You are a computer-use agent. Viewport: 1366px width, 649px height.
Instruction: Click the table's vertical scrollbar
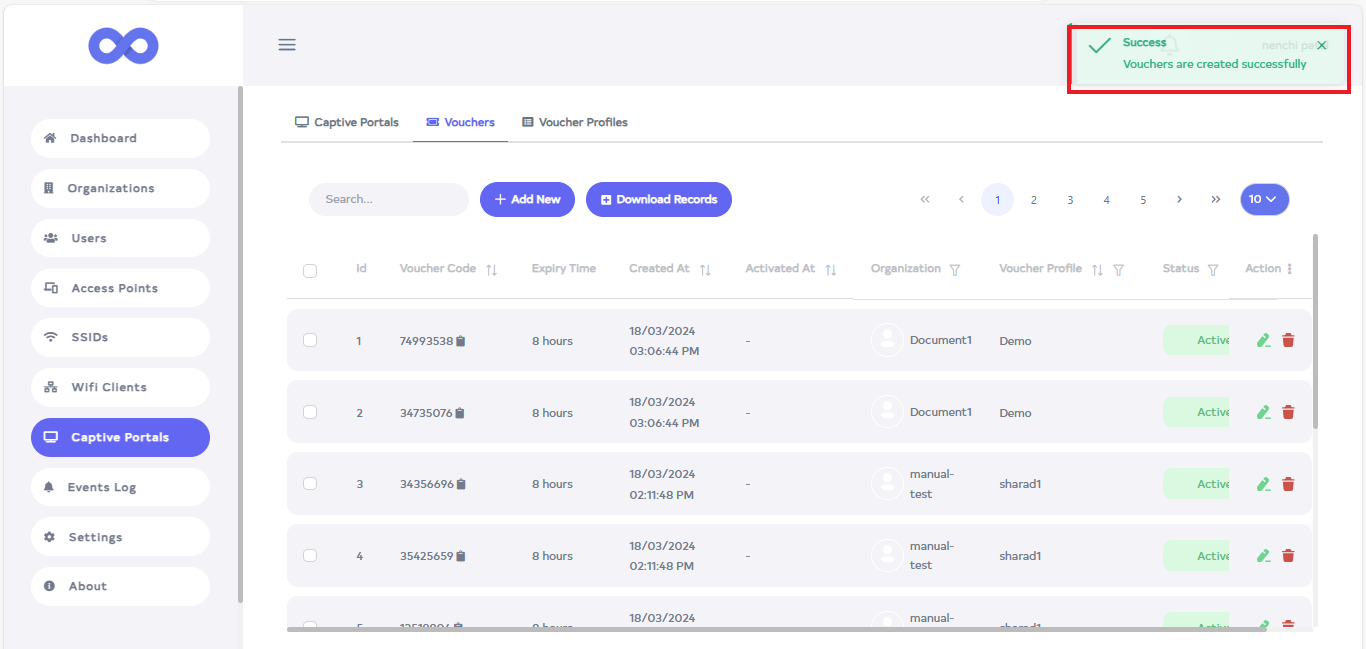(1315, 330)
